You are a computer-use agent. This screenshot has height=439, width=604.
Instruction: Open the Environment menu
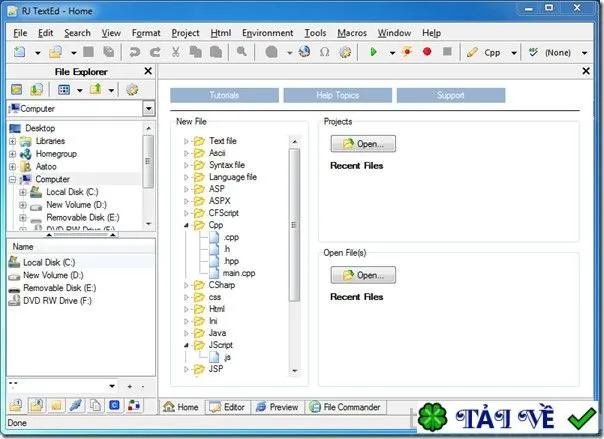pos(267,33)
